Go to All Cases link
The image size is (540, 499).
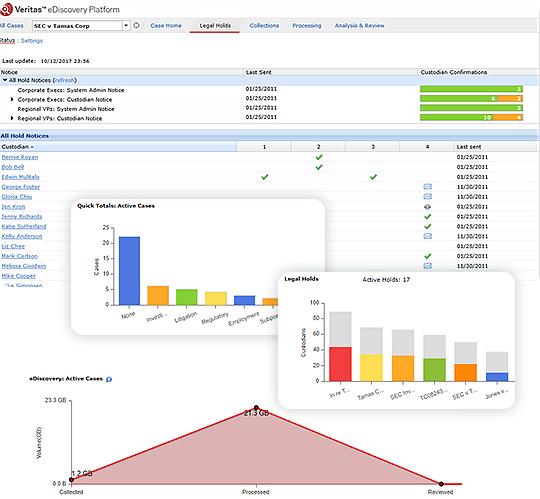tap(12, 25)
